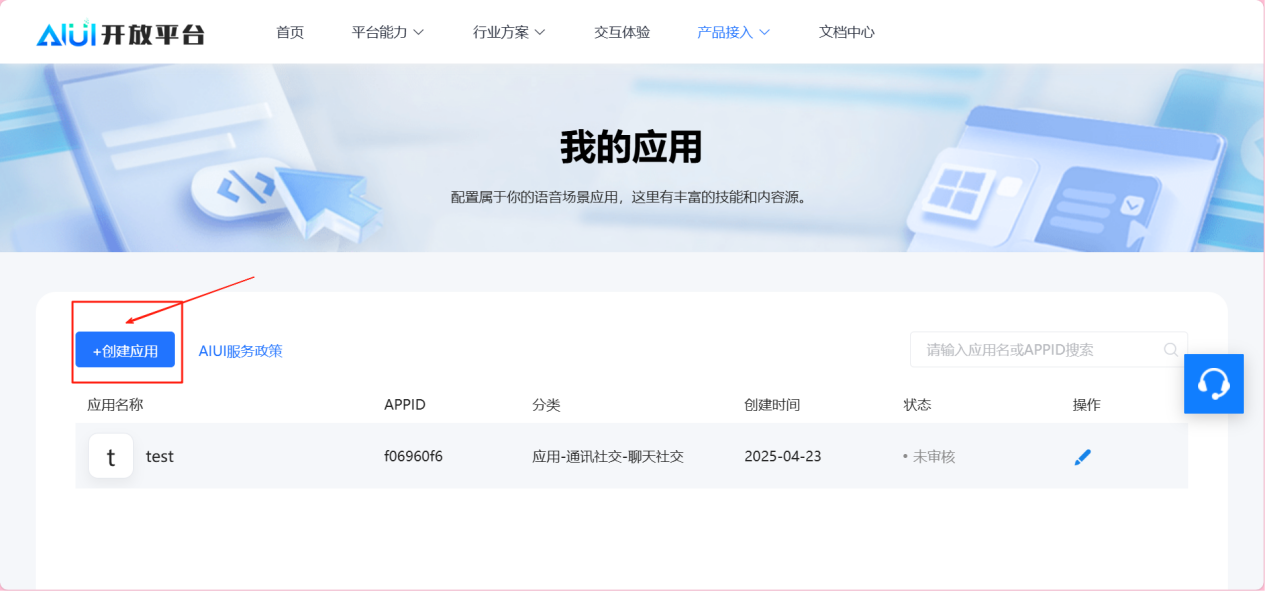This screenshot has height=591, width=1265.
Task: Click the magnifier search icon
Action: [x=1170, y=350]
